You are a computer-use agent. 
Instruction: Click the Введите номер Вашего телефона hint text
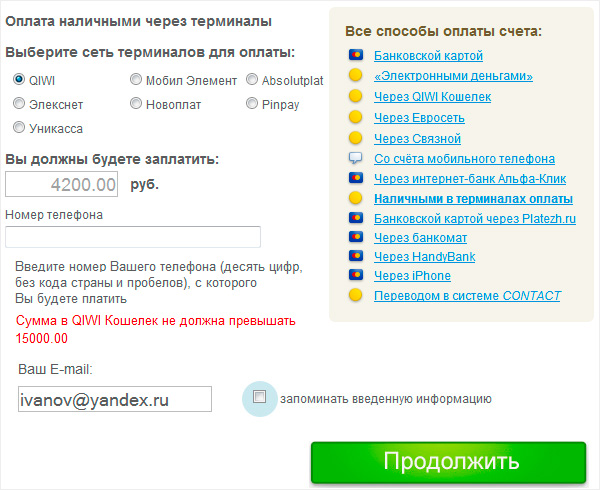point(159,283)
